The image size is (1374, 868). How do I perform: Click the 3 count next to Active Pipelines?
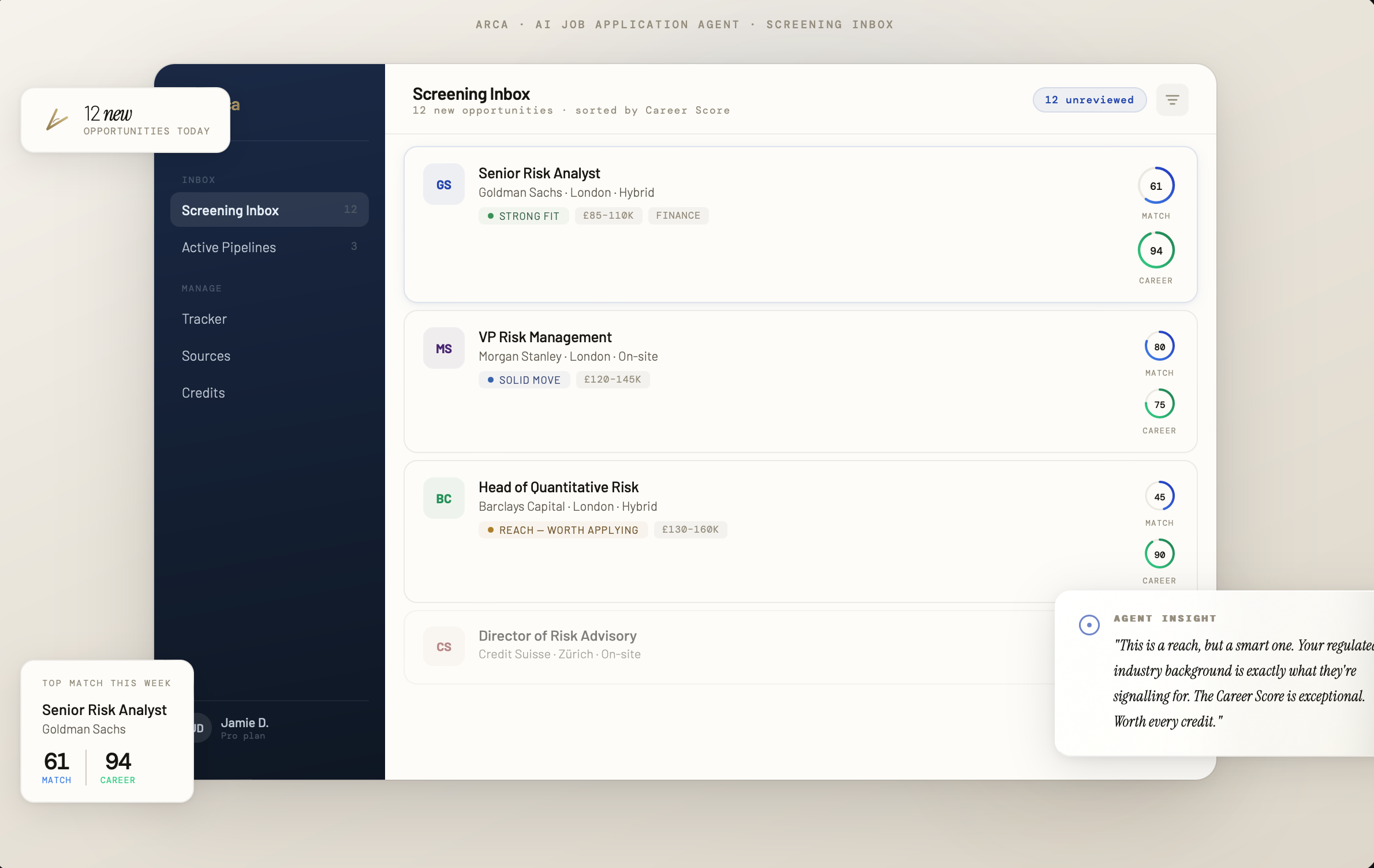pyautogui.click(x=354, y=246)
